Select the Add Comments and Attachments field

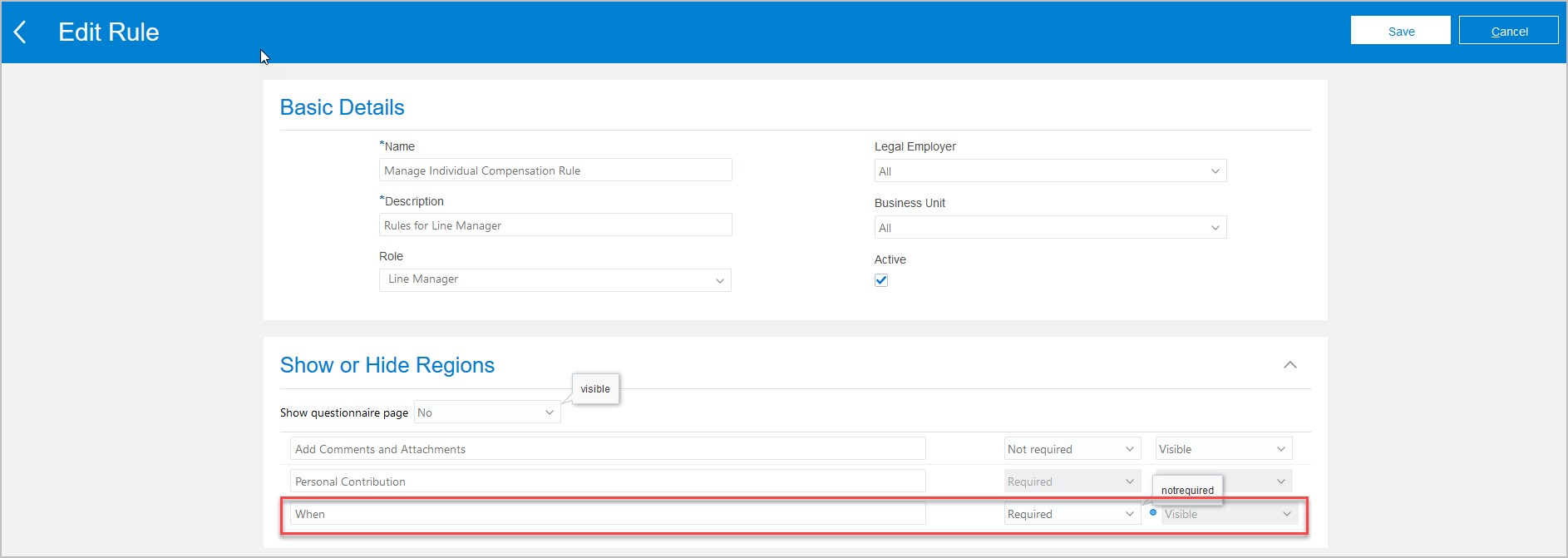pyautogui.click(x=607, y=449)
